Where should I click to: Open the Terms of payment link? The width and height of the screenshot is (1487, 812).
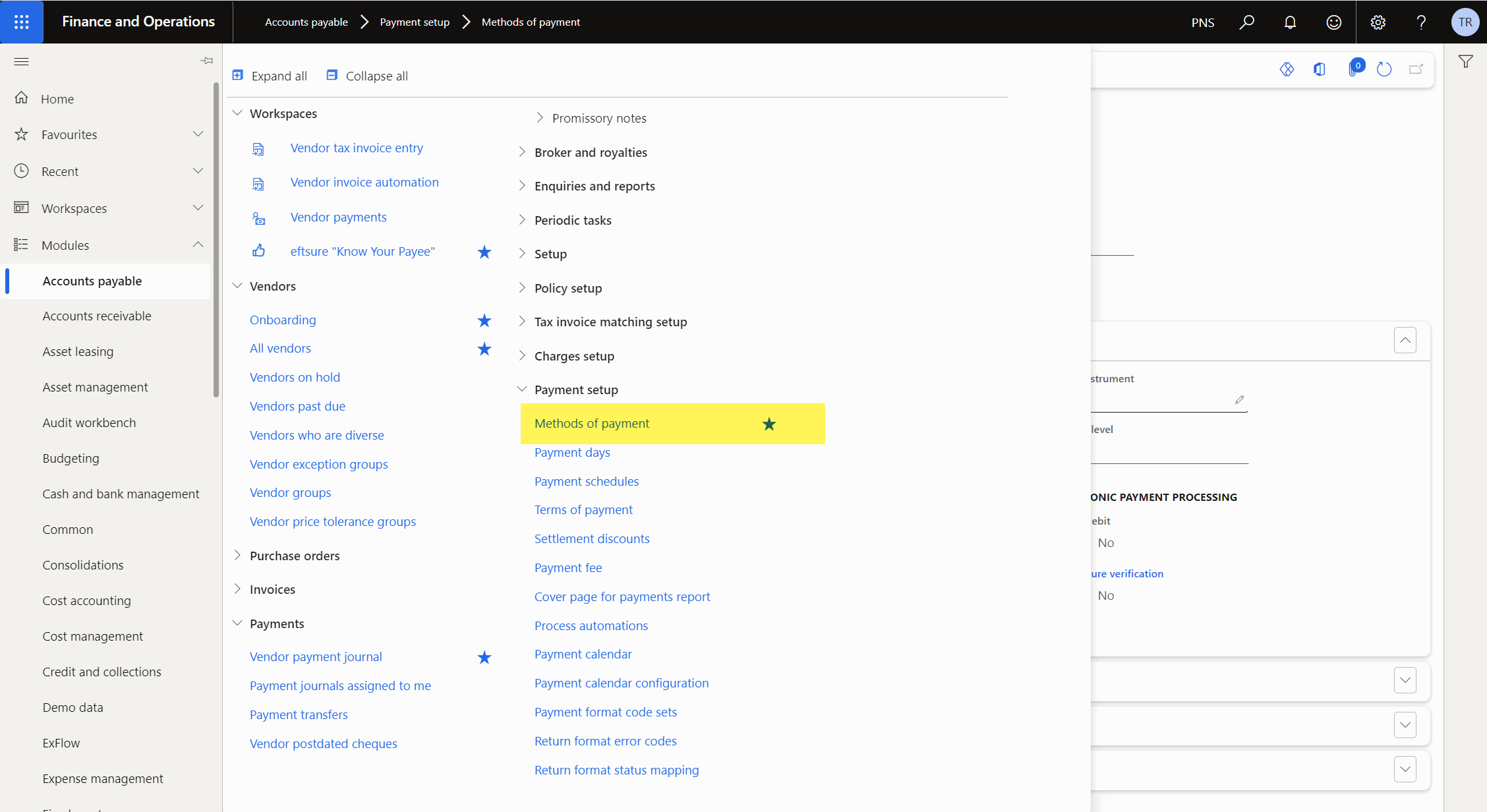(583, 509)
